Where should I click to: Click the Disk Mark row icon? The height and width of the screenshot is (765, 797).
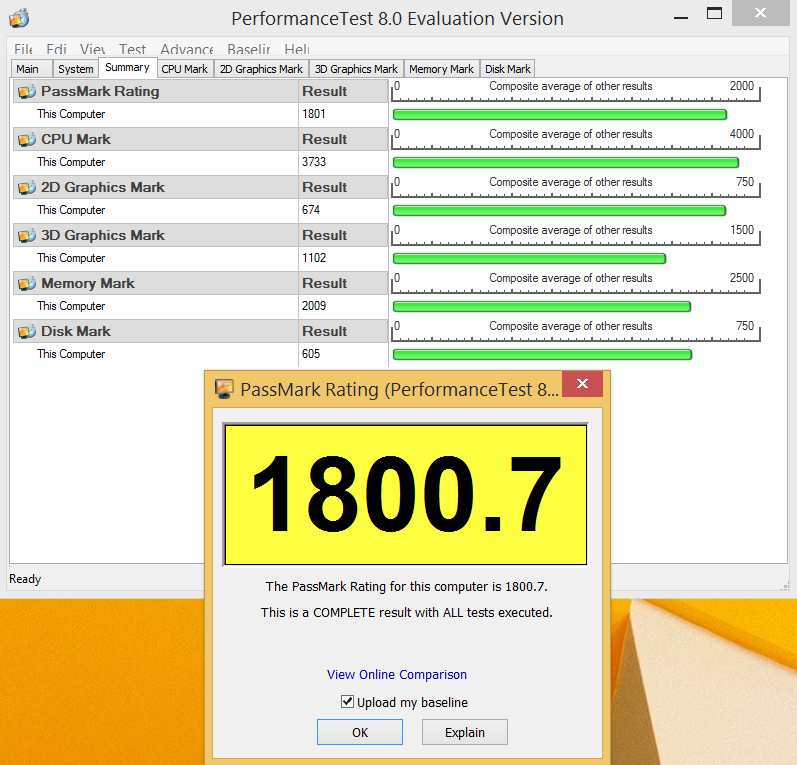pyautogui.click(x=26, y=331)
